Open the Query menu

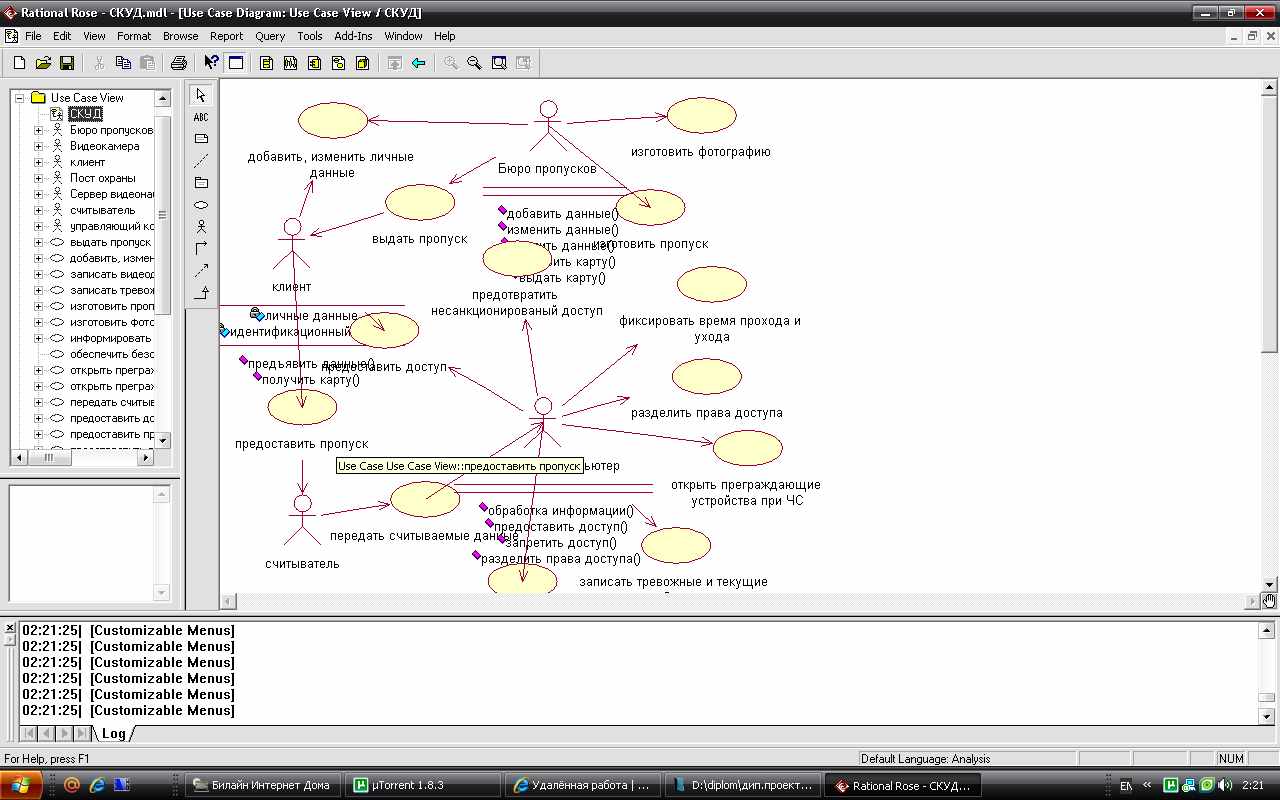click(x=270, y=36)
